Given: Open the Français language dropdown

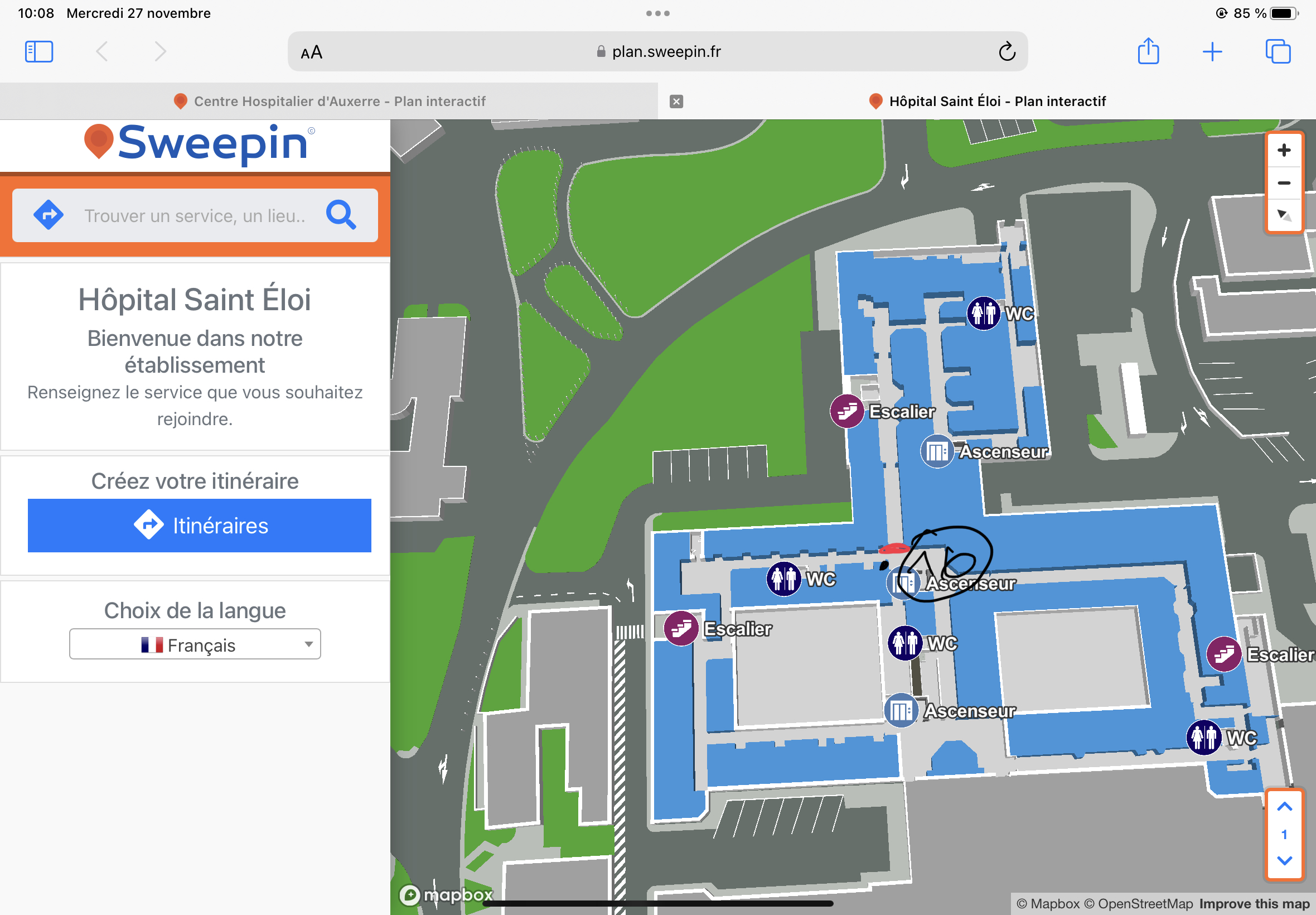Looking at the screenshot, I should 195,644.
